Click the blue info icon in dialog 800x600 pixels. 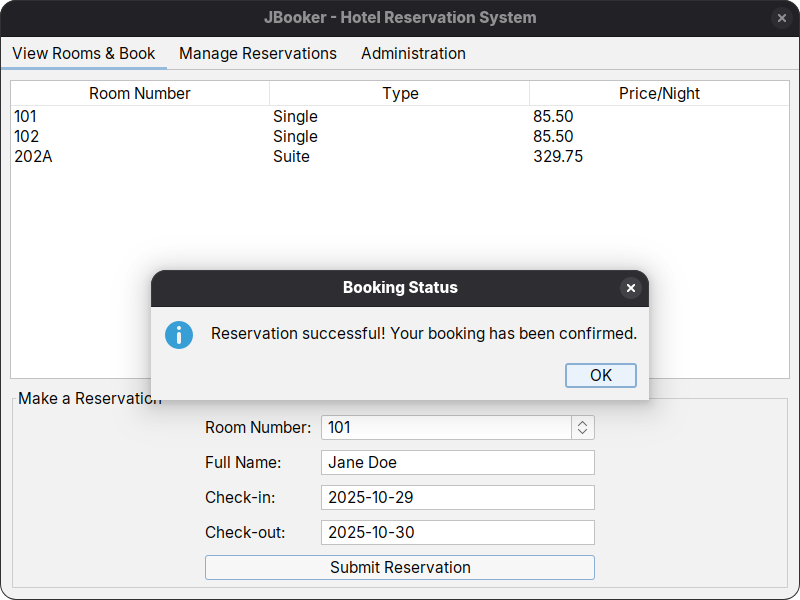click(179, 335)
